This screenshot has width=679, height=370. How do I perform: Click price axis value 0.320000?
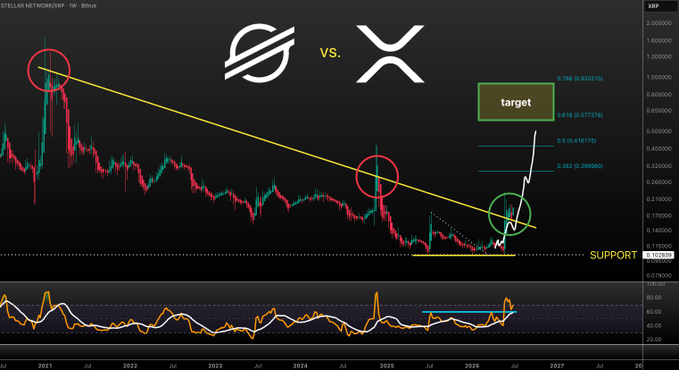click(x=659, y=166)
